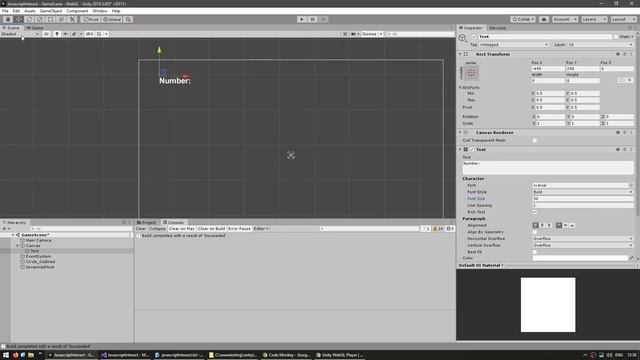Image resolution: width=640 pixels, height=360 pixels.
Task: Open Text component preset icon
Action: click(625, 149)
